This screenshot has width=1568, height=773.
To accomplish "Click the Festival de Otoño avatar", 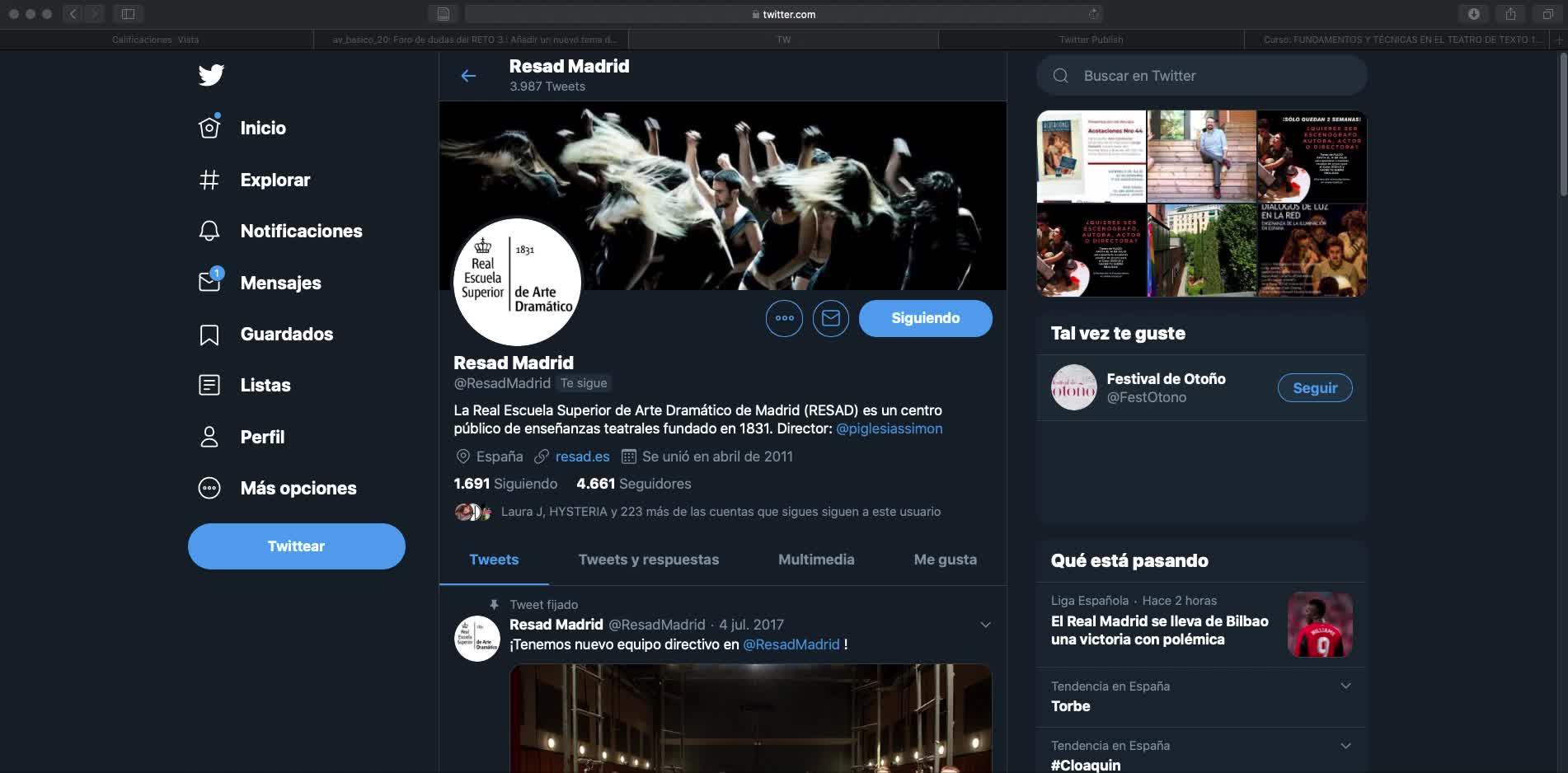I will pyautogui.click(x=1074, y=387).
